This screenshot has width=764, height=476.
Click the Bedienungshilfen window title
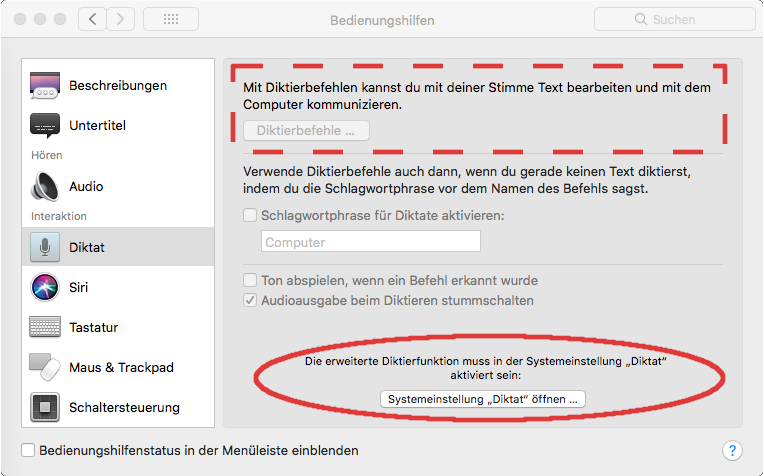(x=382, y=20)
